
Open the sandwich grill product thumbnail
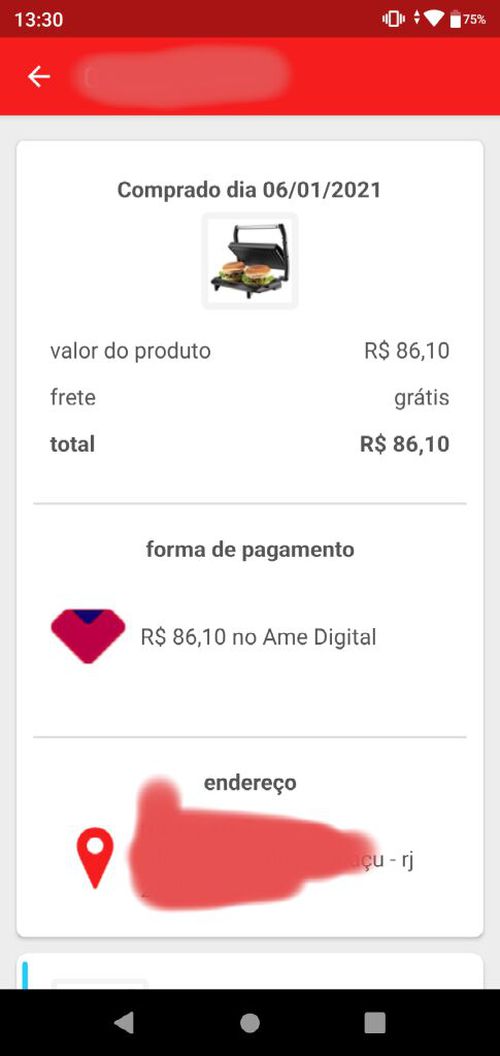click(x=250, y=261)
